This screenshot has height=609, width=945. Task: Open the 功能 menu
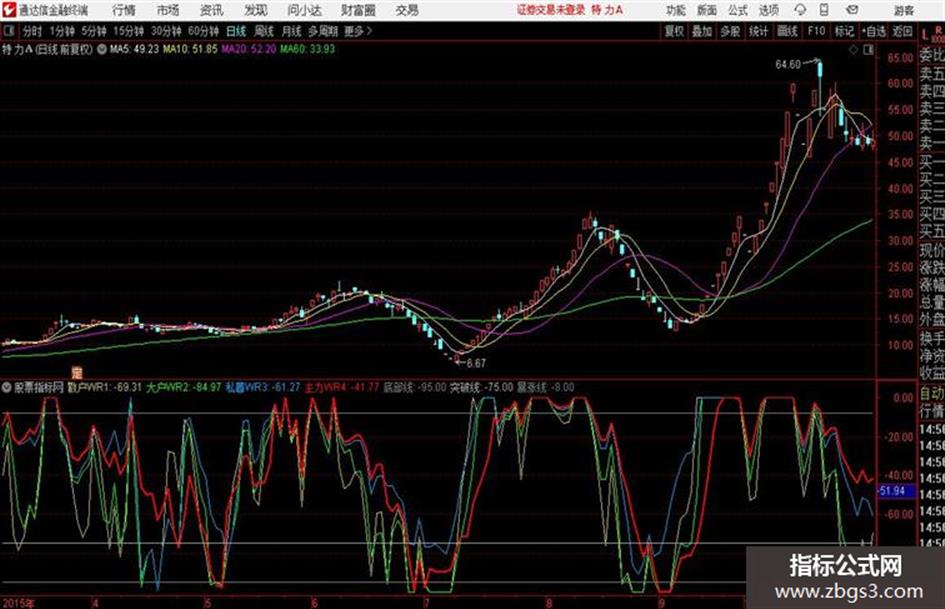[676, 10]
